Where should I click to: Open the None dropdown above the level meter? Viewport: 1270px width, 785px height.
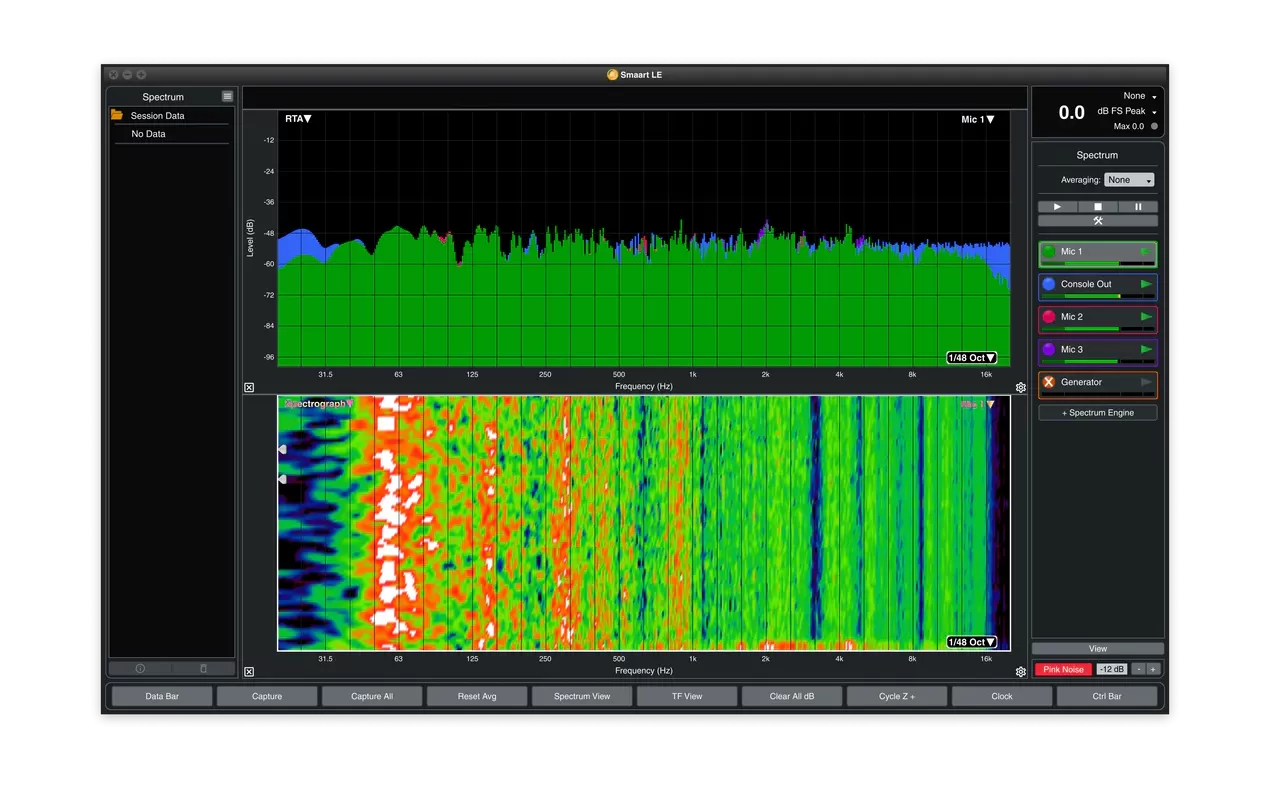1139,96
